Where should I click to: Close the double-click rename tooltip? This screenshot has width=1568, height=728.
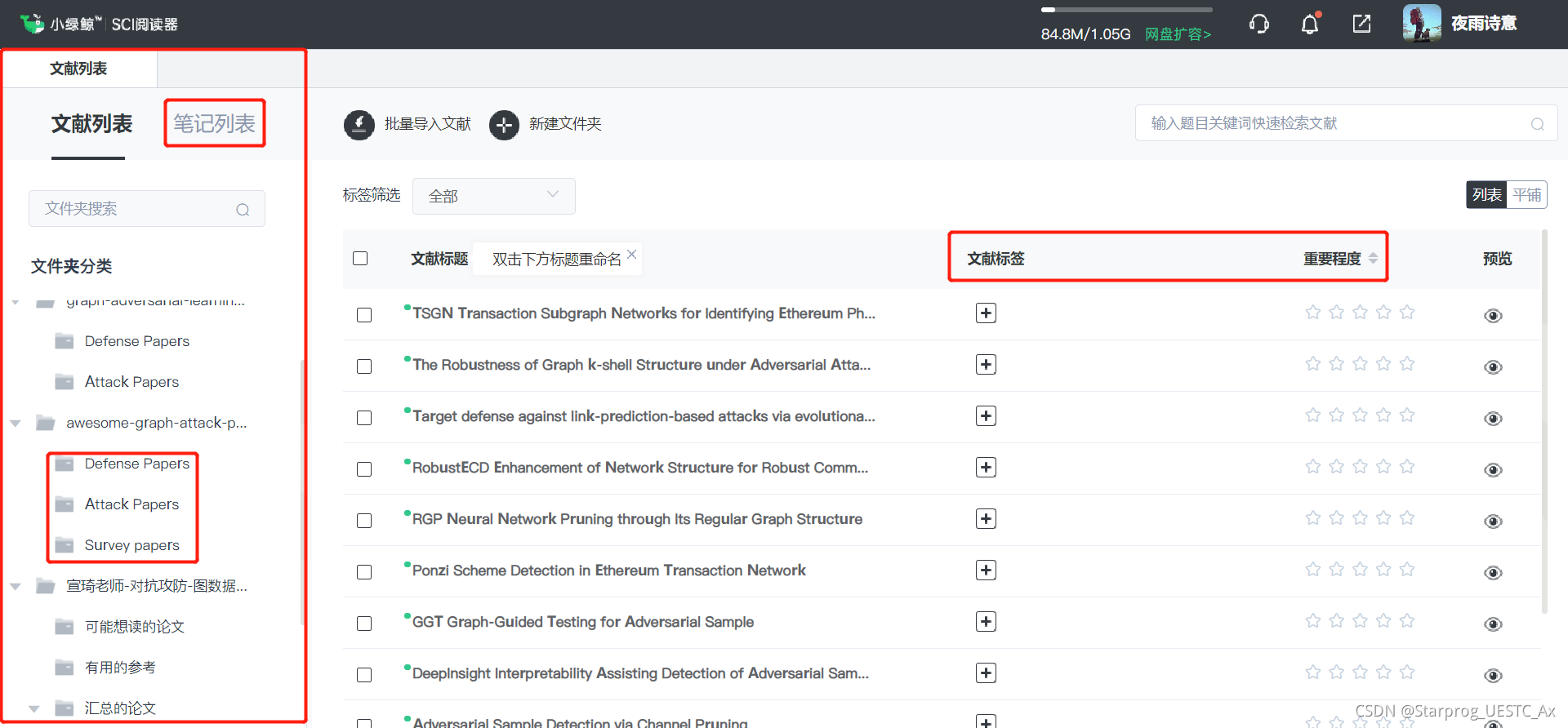(631, 254)
